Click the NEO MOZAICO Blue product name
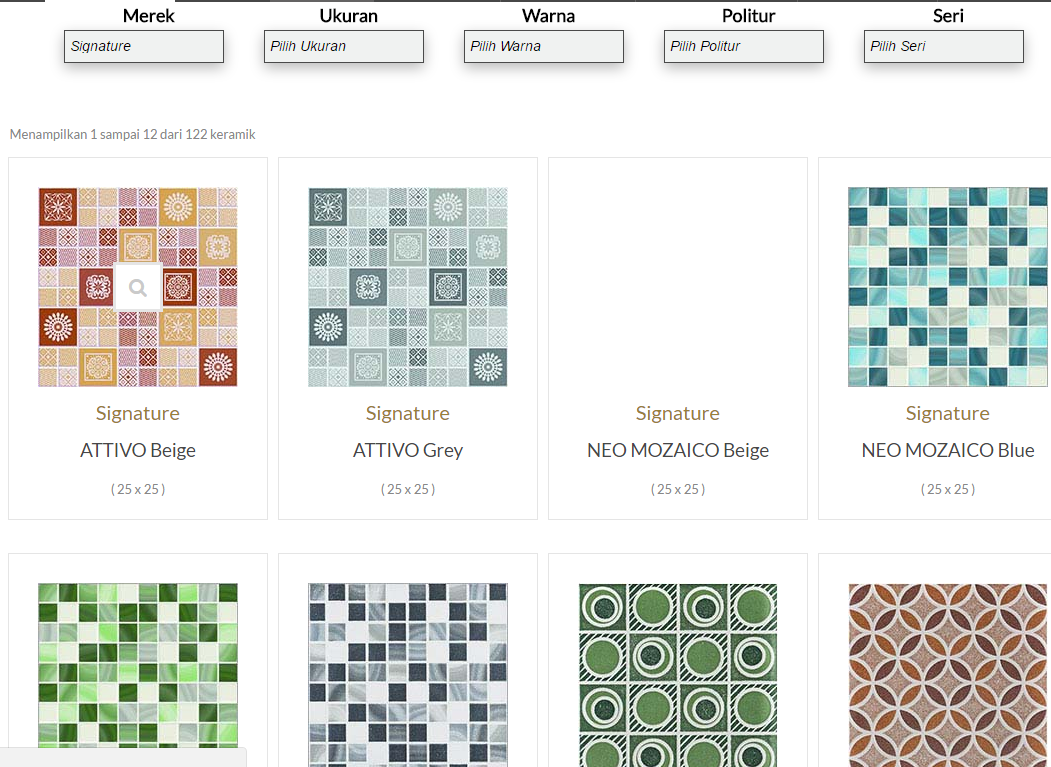Screen dimensions: 1051x767 pyautogui.click(x=947, y=450)
